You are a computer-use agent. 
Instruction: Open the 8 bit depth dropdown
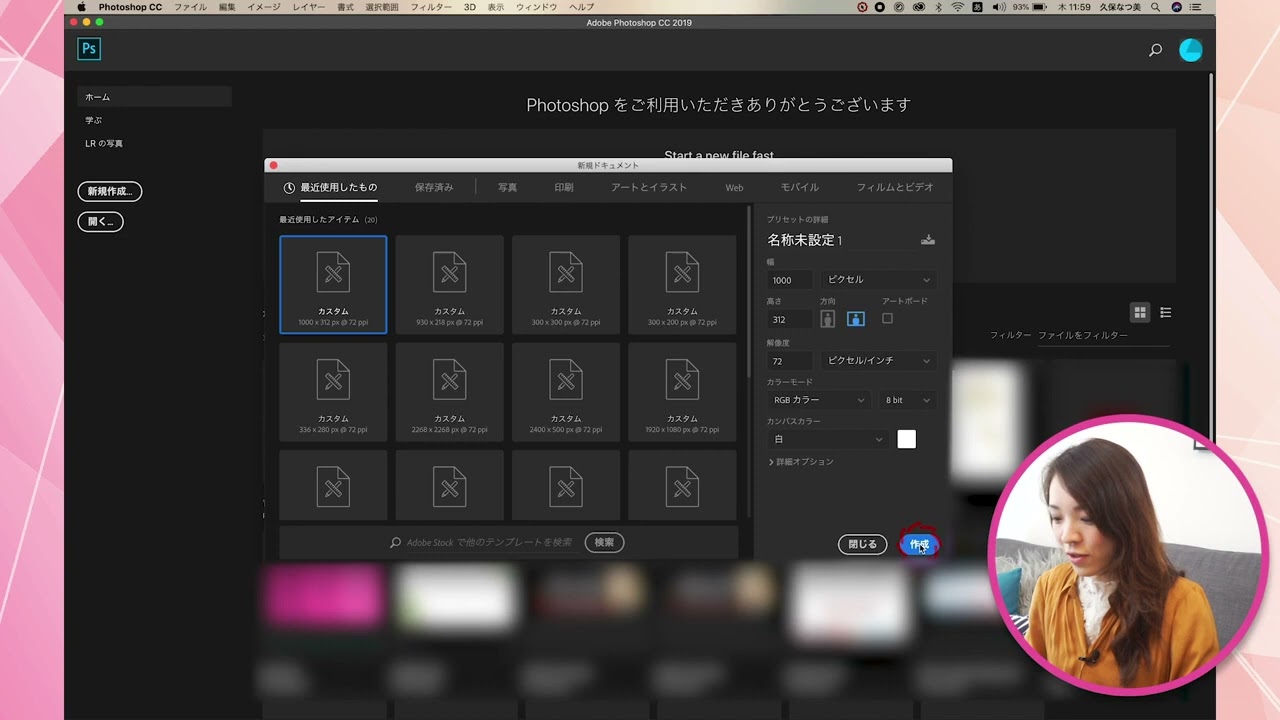(x=907, y=400)
